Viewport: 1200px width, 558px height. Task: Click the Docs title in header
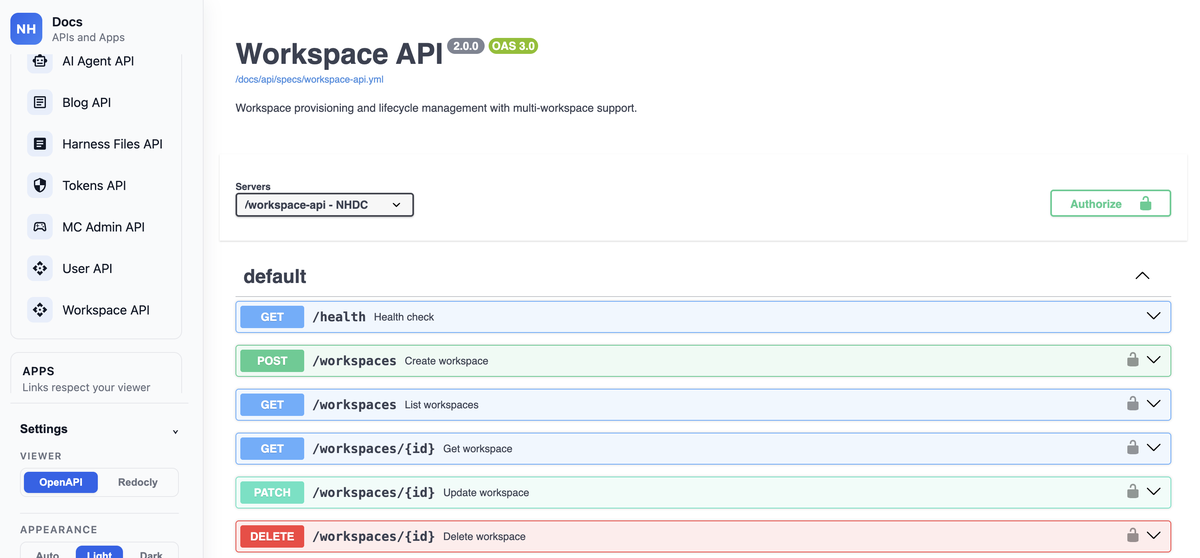[x=67, y=22]
